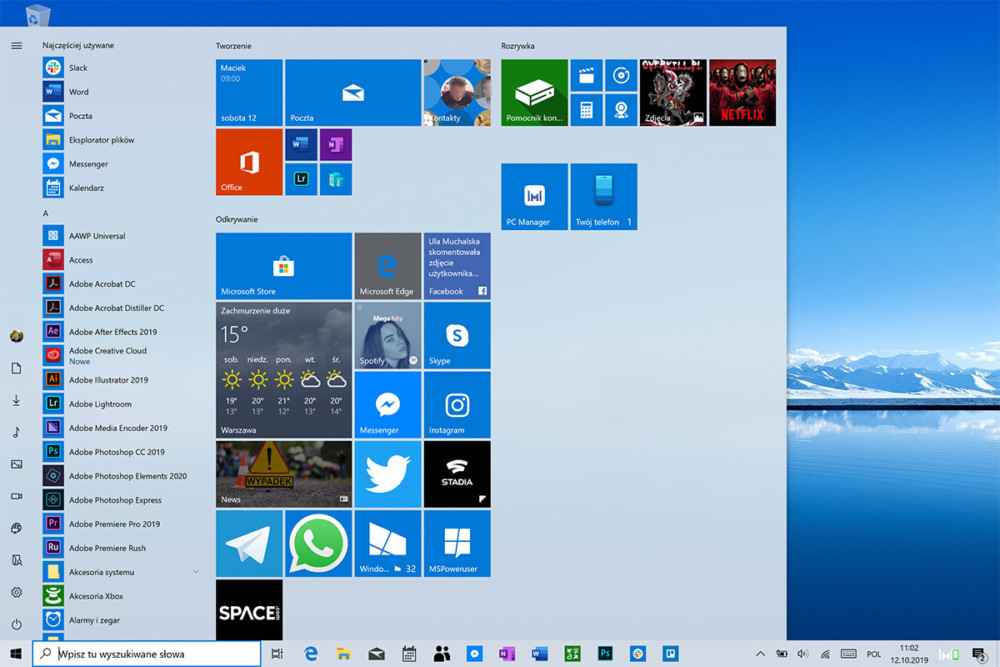Open Adobe After Effects 2019
1000x667 pixels.
pyautogui.click(x=121, y=332)
